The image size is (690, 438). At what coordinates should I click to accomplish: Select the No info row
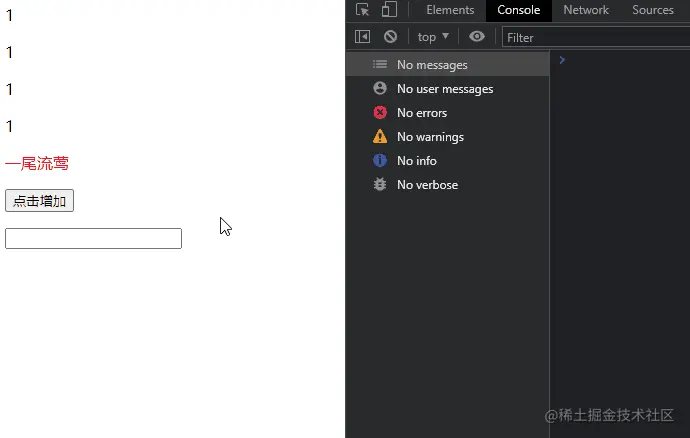click(448, 161)
